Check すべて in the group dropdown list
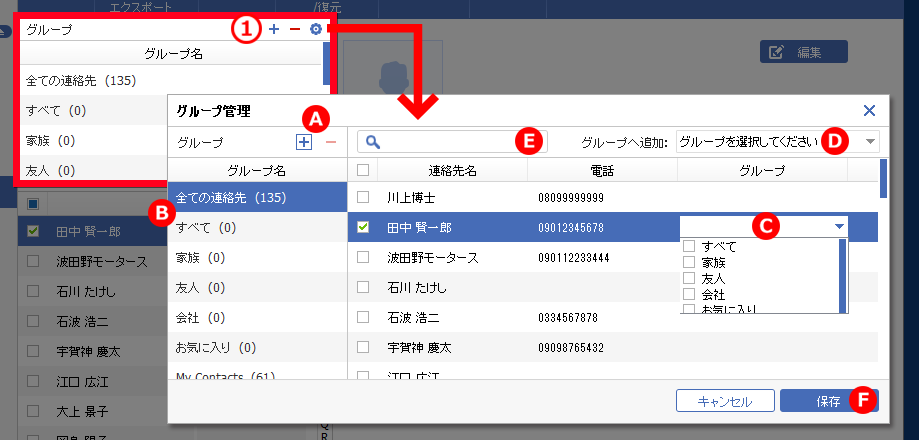Viewport: 919px width, 440px height. tap(689, 245)
